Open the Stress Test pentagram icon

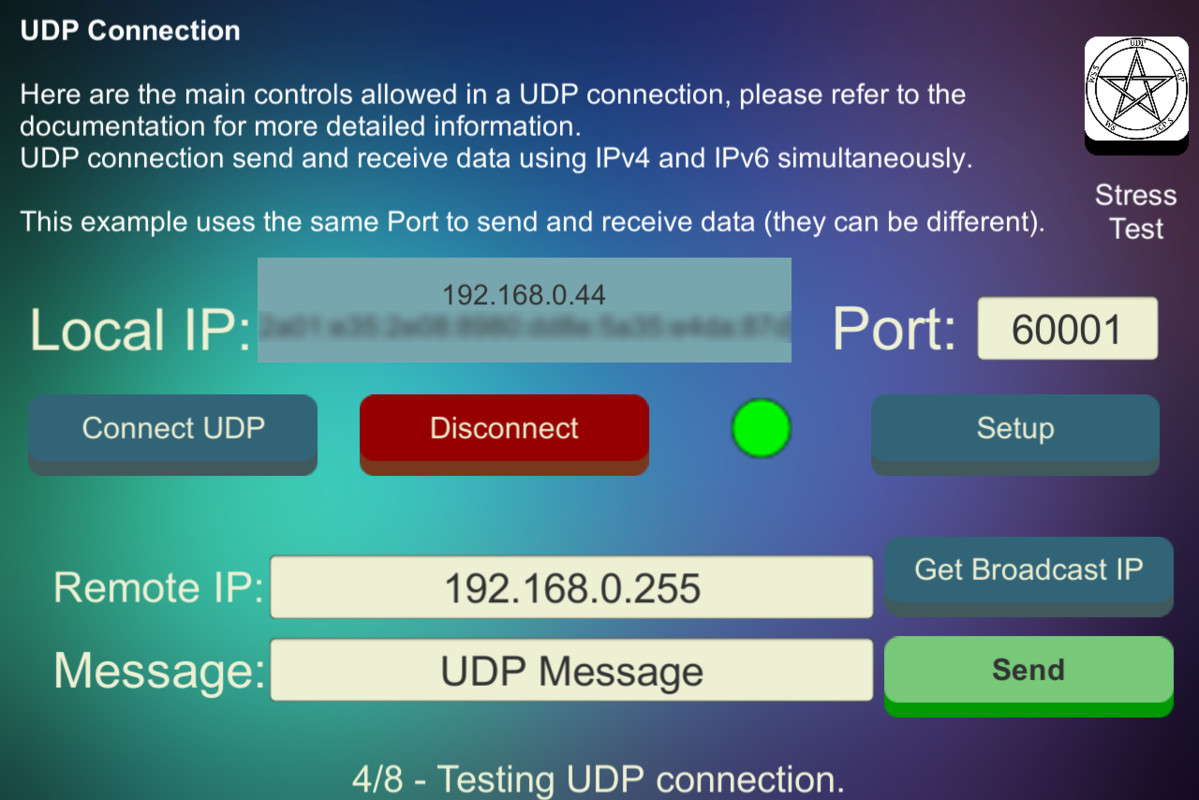[x=1136, y=95]
